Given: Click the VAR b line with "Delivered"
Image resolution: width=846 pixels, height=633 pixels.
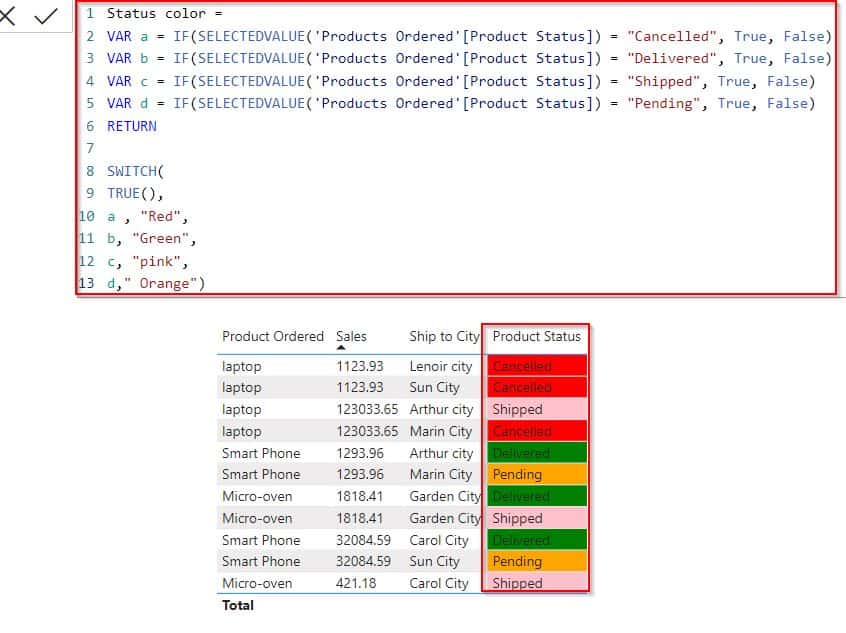Looking at the screenshot, I should pyautogui.click(x=469, y=58).
